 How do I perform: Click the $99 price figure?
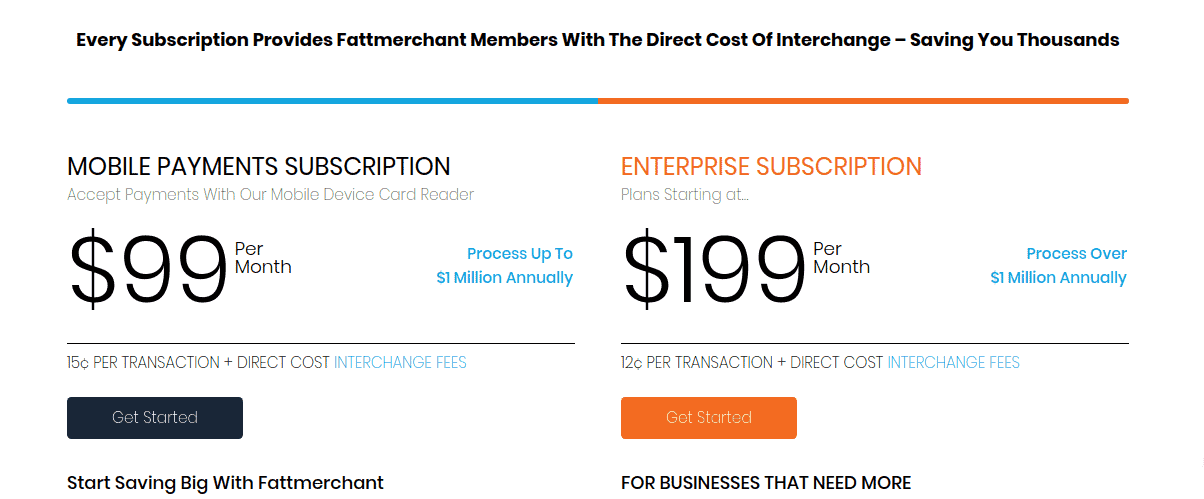(x=148, y=270)
